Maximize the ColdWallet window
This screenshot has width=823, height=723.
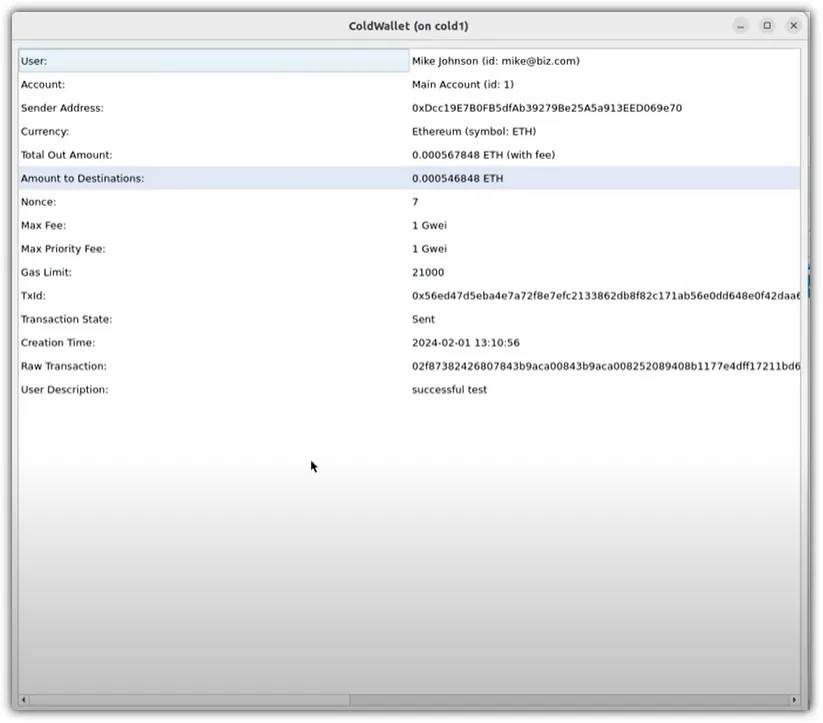pyautogui.click(x=767, y=26)
